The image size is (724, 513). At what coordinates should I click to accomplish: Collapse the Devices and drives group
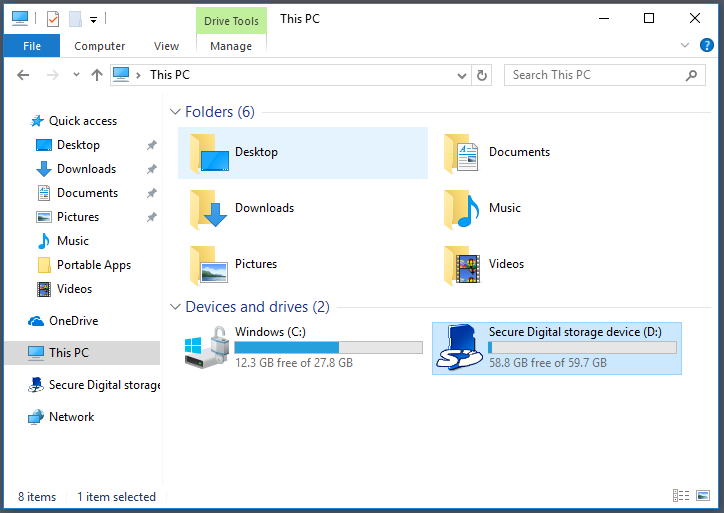click(x=175, y=307)
